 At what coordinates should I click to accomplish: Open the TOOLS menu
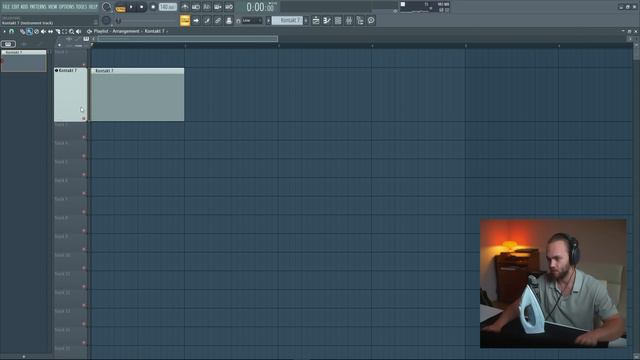[x=81, y=7]
